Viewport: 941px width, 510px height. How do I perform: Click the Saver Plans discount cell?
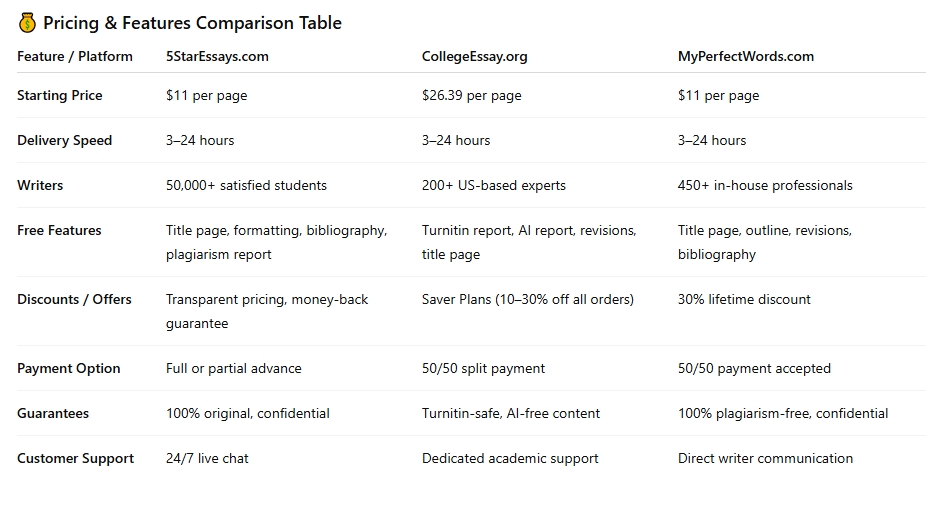527,300
